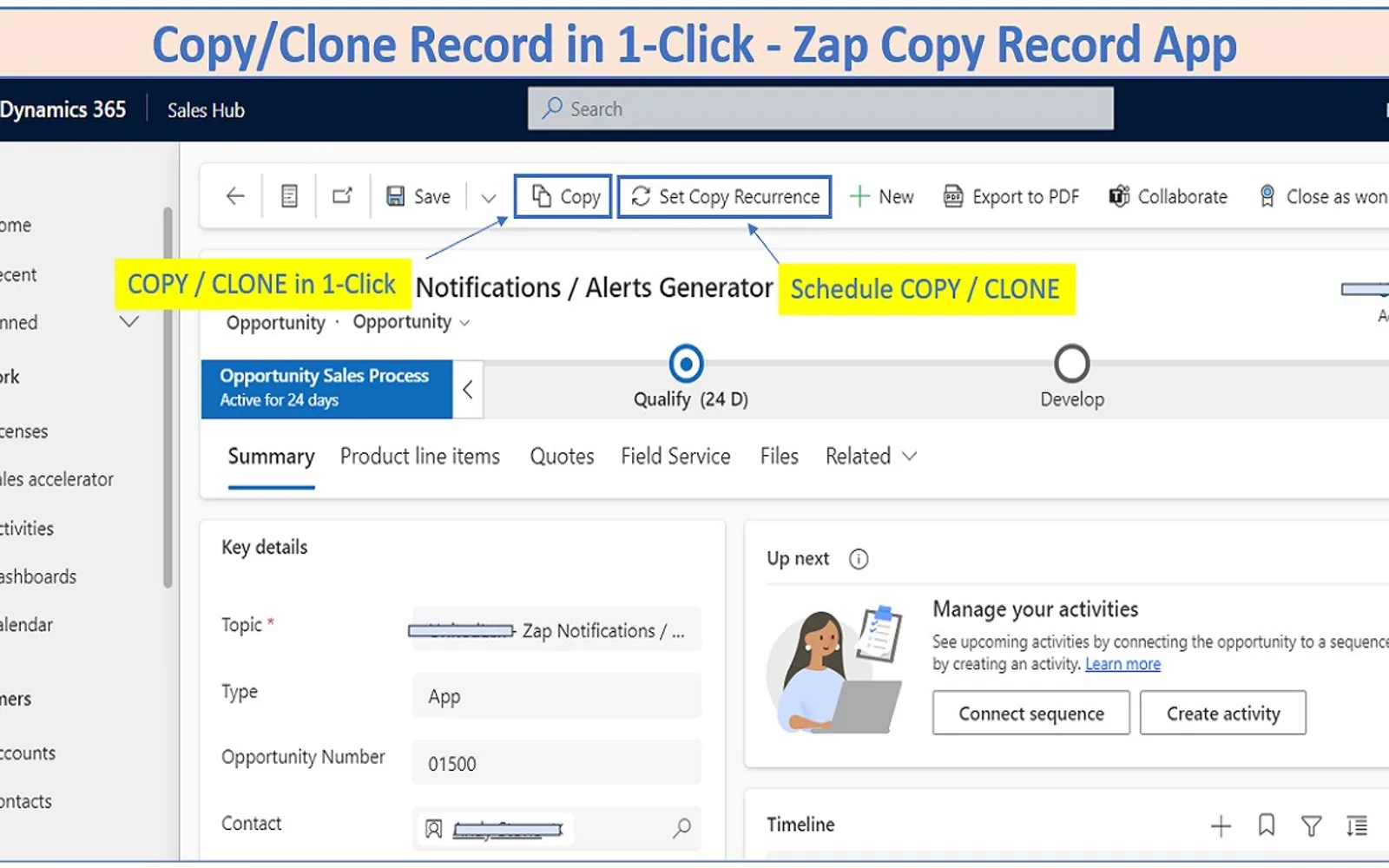Image resolution: width=1389 pixels, height=868 pixels.
Task: Click Dynamics 365 header title
Action: point(63,109)
